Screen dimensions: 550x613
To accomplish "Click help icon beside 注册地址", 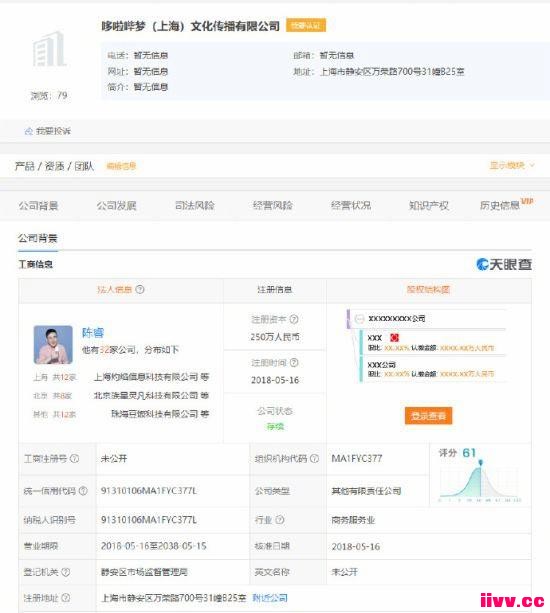I will point(66,598).
